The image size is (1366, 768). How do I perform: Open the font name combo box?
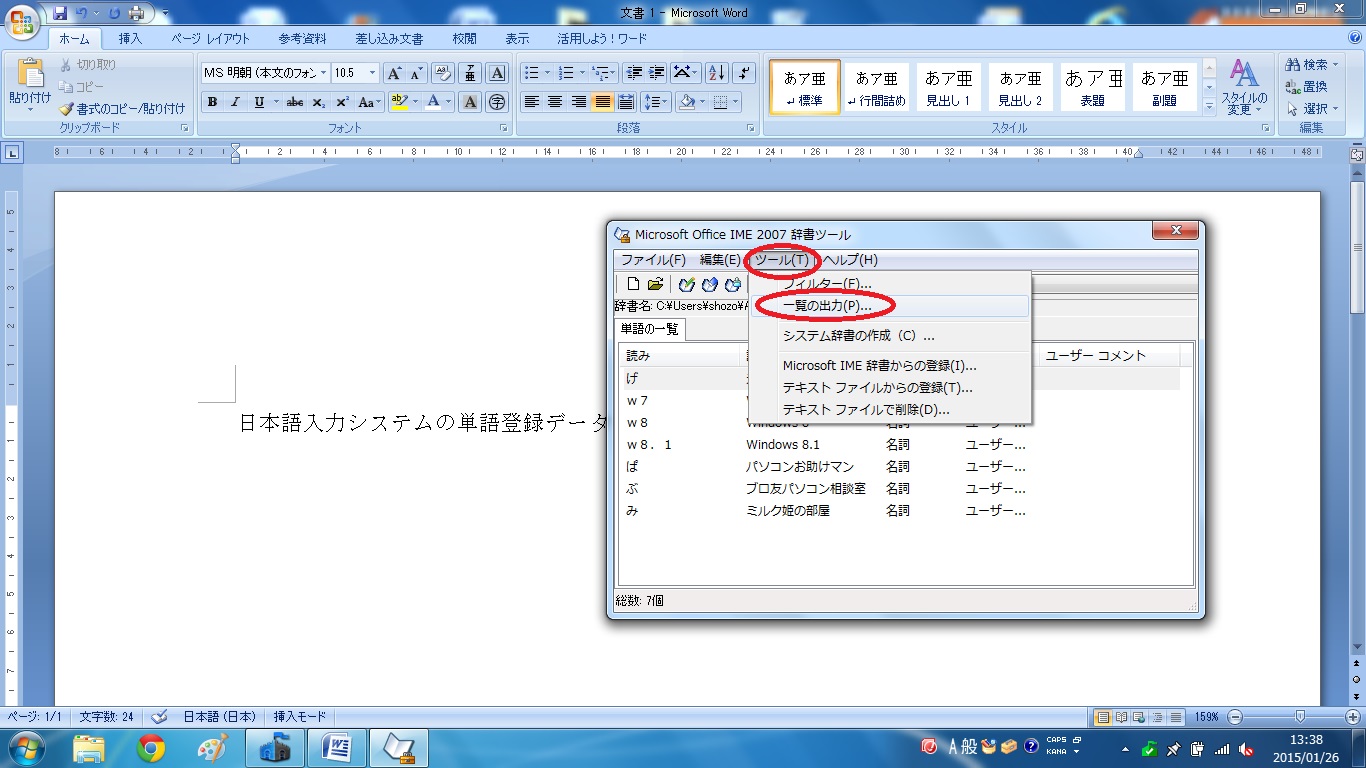click(265, 73)
